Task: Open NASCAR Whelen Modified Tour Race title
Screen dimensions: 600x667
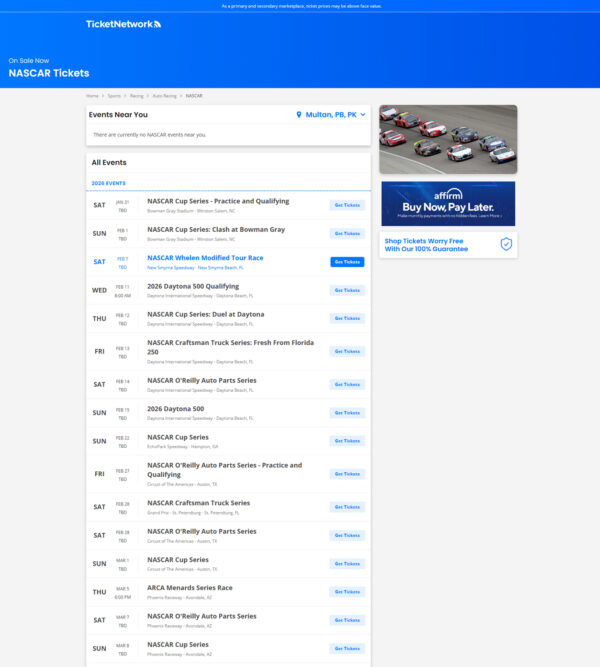Action: pyautogui.click(x=205, y=258)
